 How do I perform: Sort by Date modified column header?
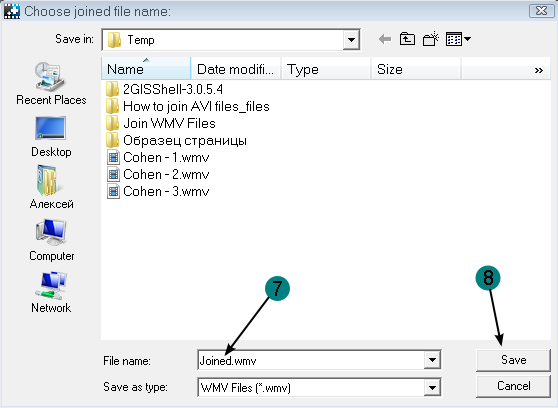(x=236, y=69)
